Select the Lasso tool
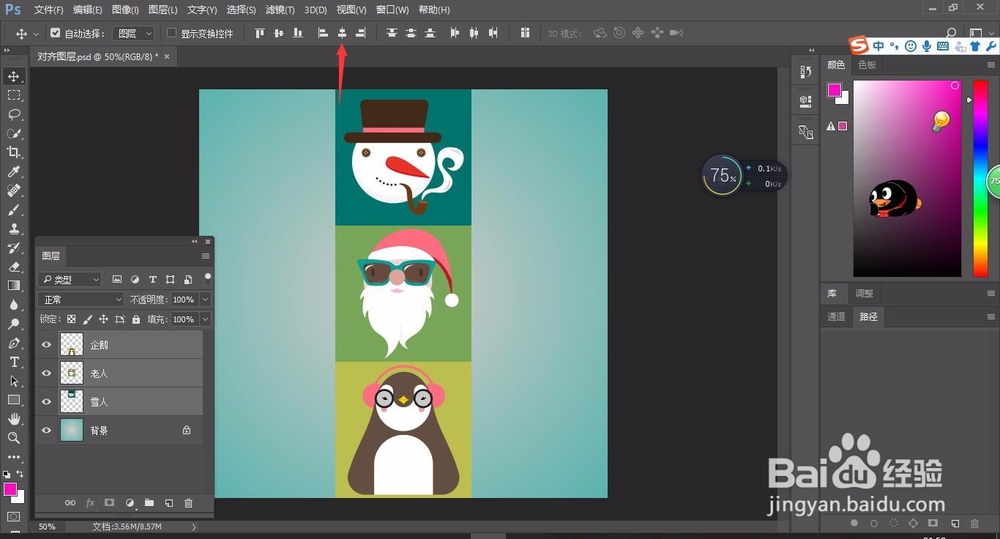The image size is (1000, 539). (x=13, y=115)
